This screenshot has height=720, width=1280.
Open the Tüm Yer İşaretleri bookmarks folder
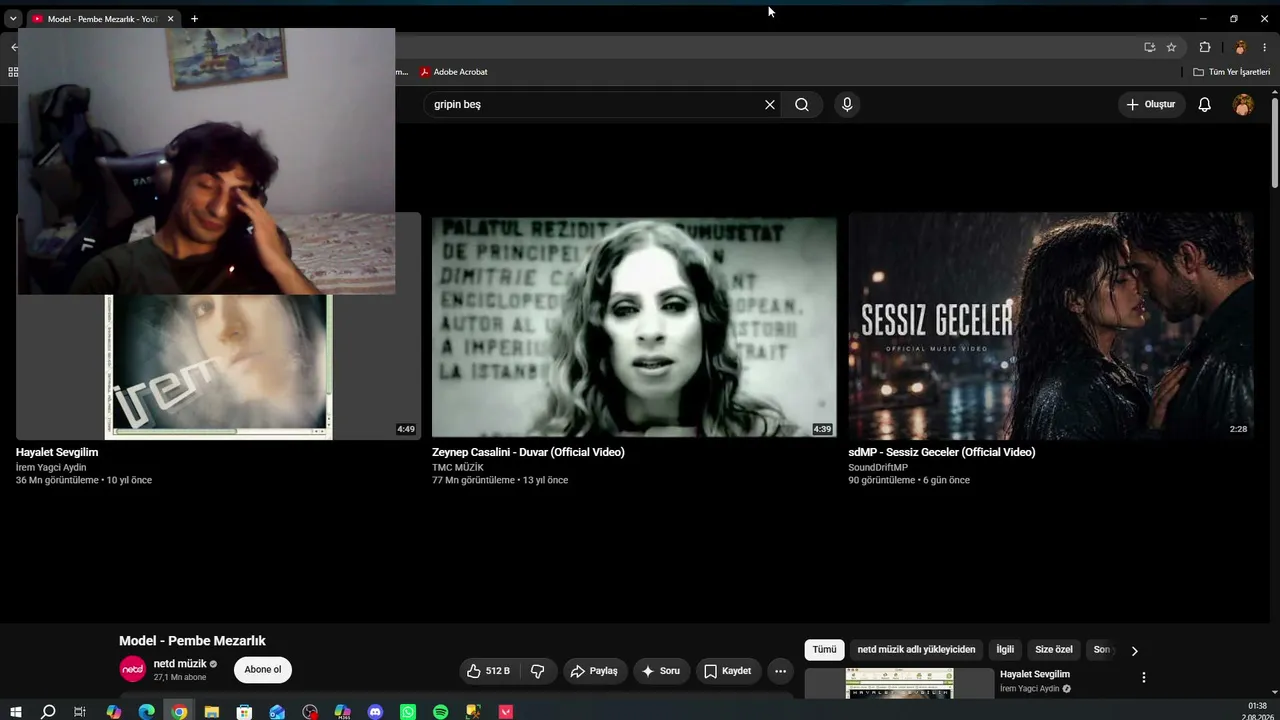(1232, 72)
